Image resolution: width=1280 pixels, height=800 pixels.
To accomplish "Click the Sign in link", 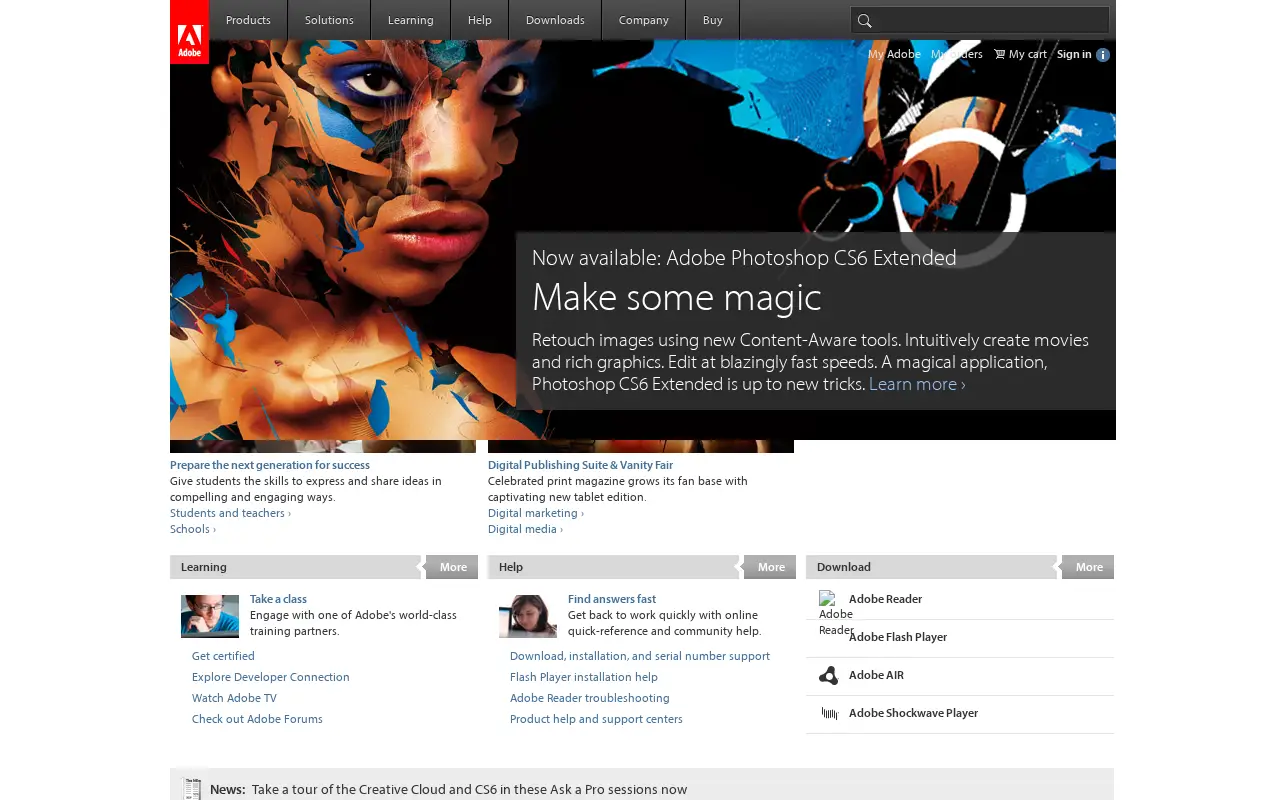I will click(1074, 54).
